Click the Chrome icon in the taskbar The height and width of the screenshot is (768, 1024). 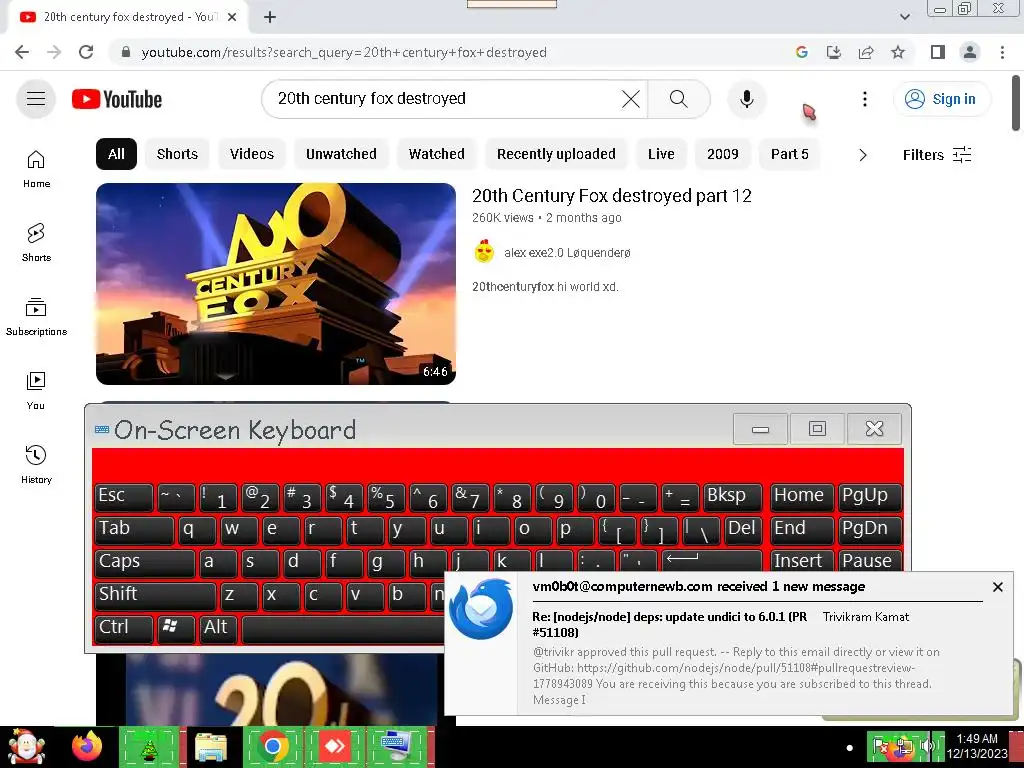click(272, 746)
